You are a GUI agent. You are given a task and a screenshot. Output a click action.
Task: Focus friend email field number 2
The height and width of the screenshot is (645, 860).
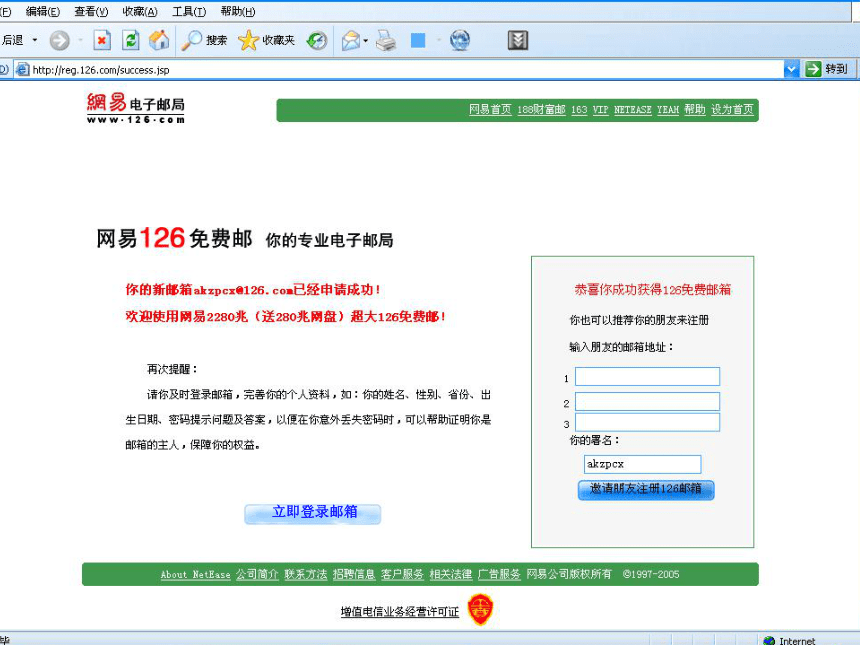[x=647, y=401]
